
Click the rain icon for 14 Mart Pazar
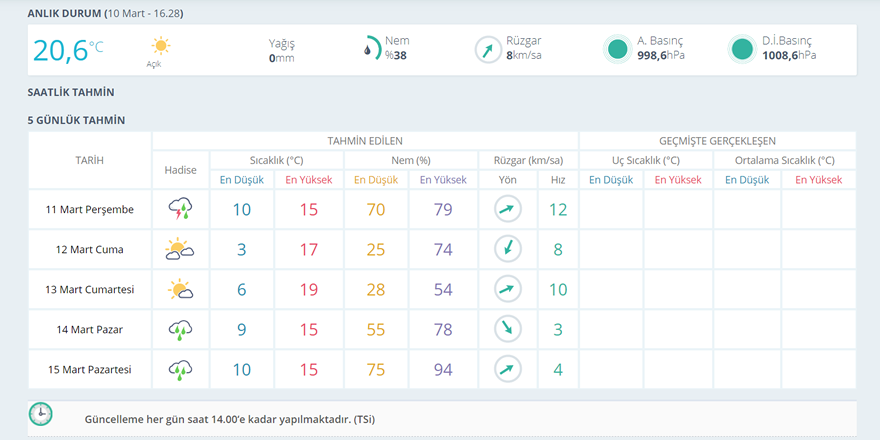point(180,329)
